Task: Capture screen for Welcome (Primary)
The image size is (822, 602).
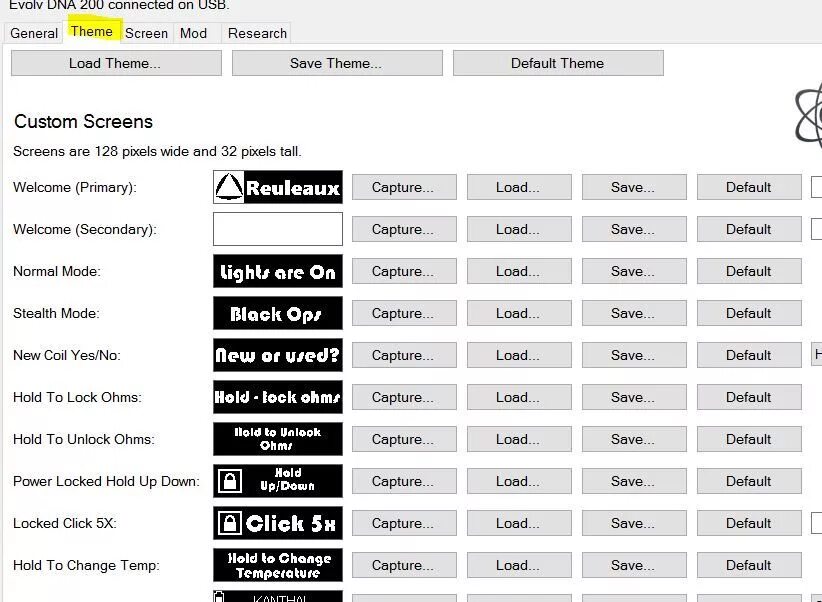Action: (x=404, y=187)
